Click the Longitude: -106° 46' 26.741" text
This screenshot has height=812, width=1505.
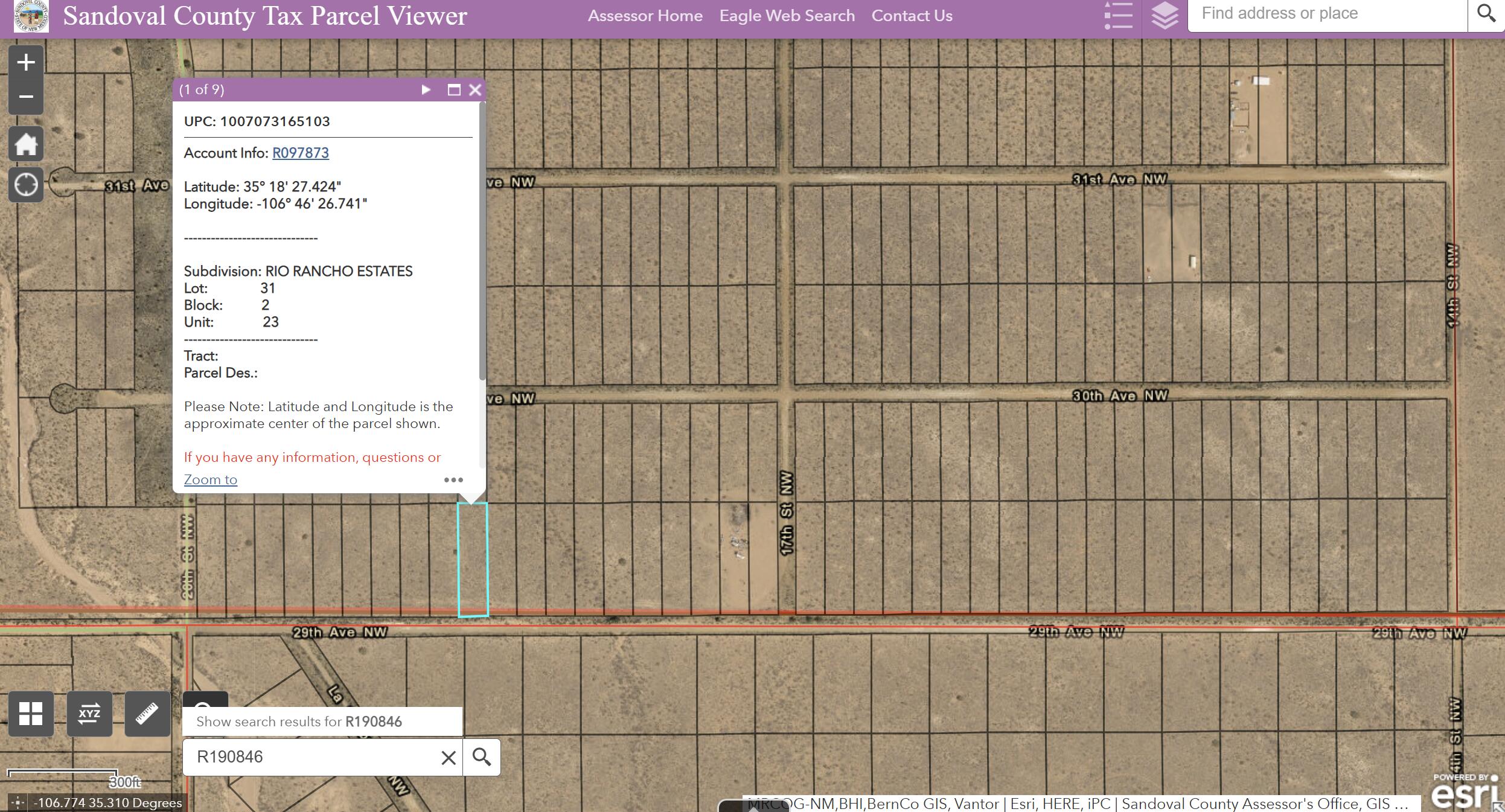(x=275, y=203)
